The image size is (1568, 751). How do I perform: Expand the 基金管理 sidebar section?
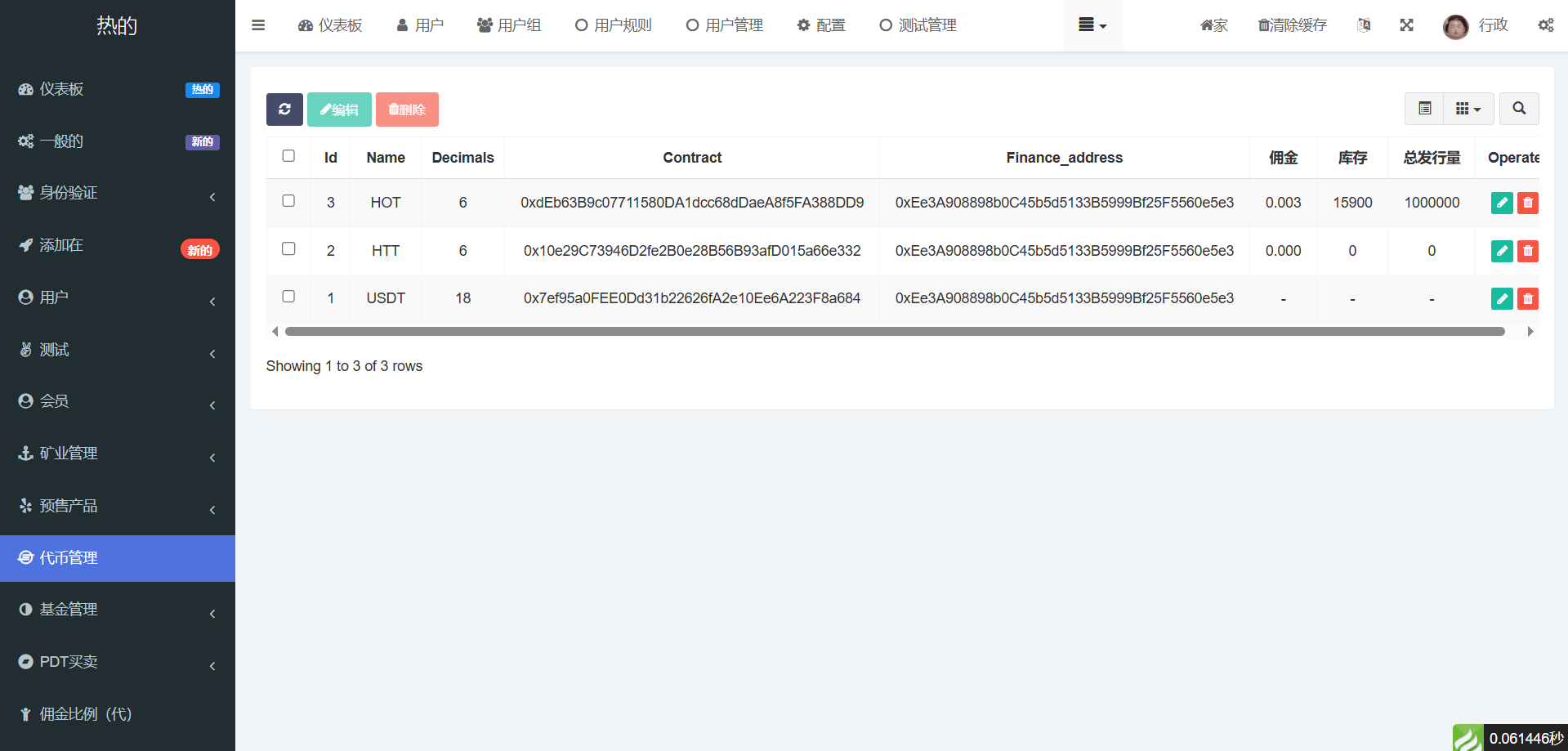tap(117, 610)
